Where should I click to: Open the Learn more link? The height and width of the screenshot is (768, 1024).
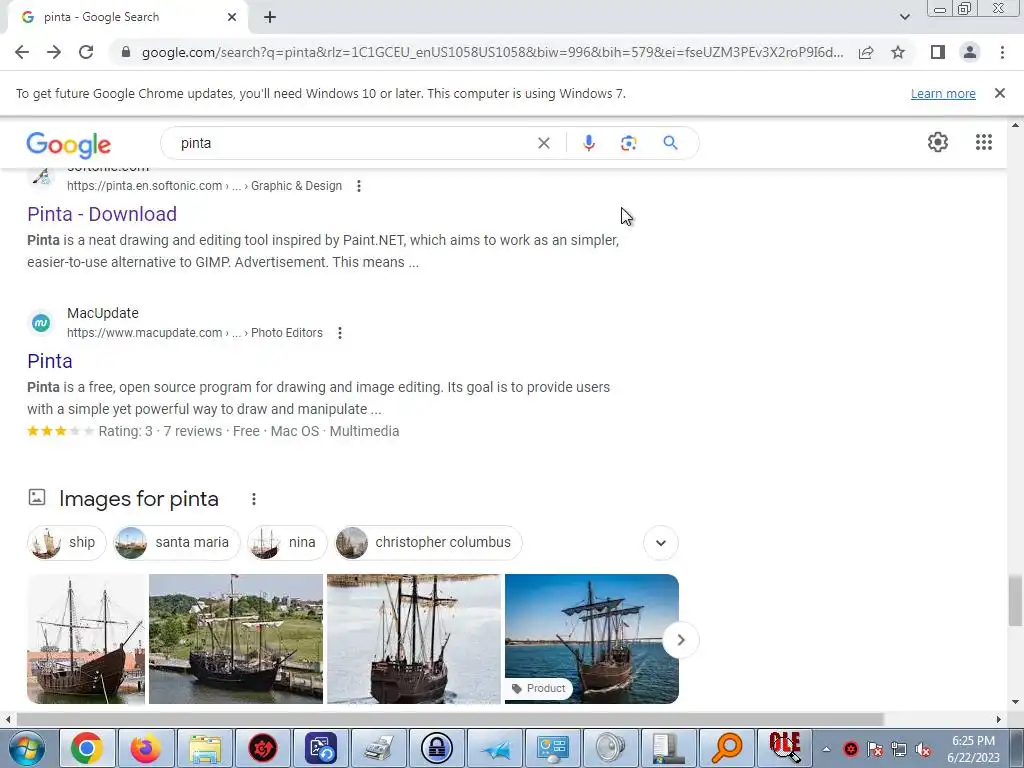pos(943,93)
